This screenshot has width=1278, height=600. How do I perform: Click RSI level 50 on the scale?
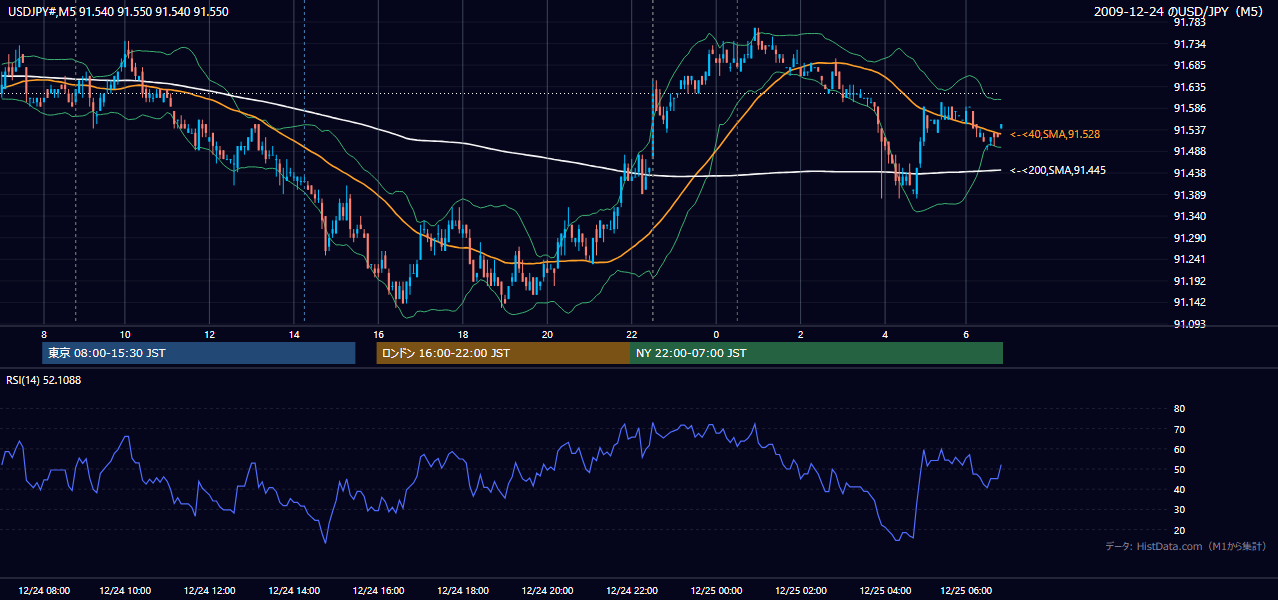(x=1179, y=469)
